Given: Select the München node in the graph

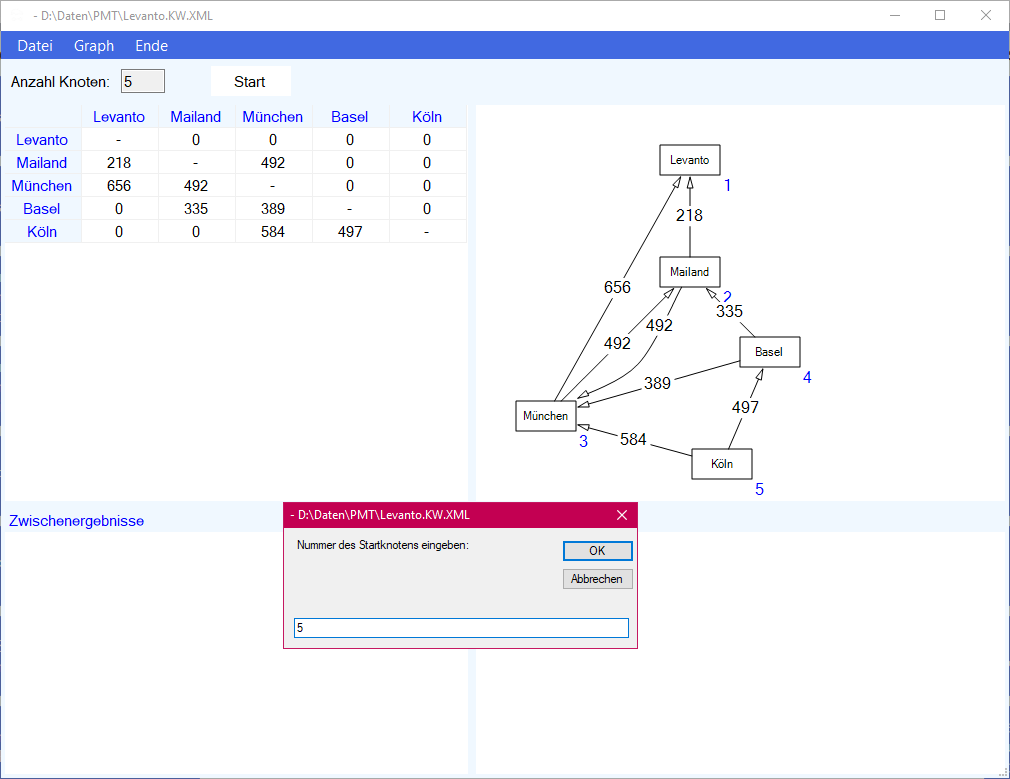Looking at the screenshot, I should [546, 416].
